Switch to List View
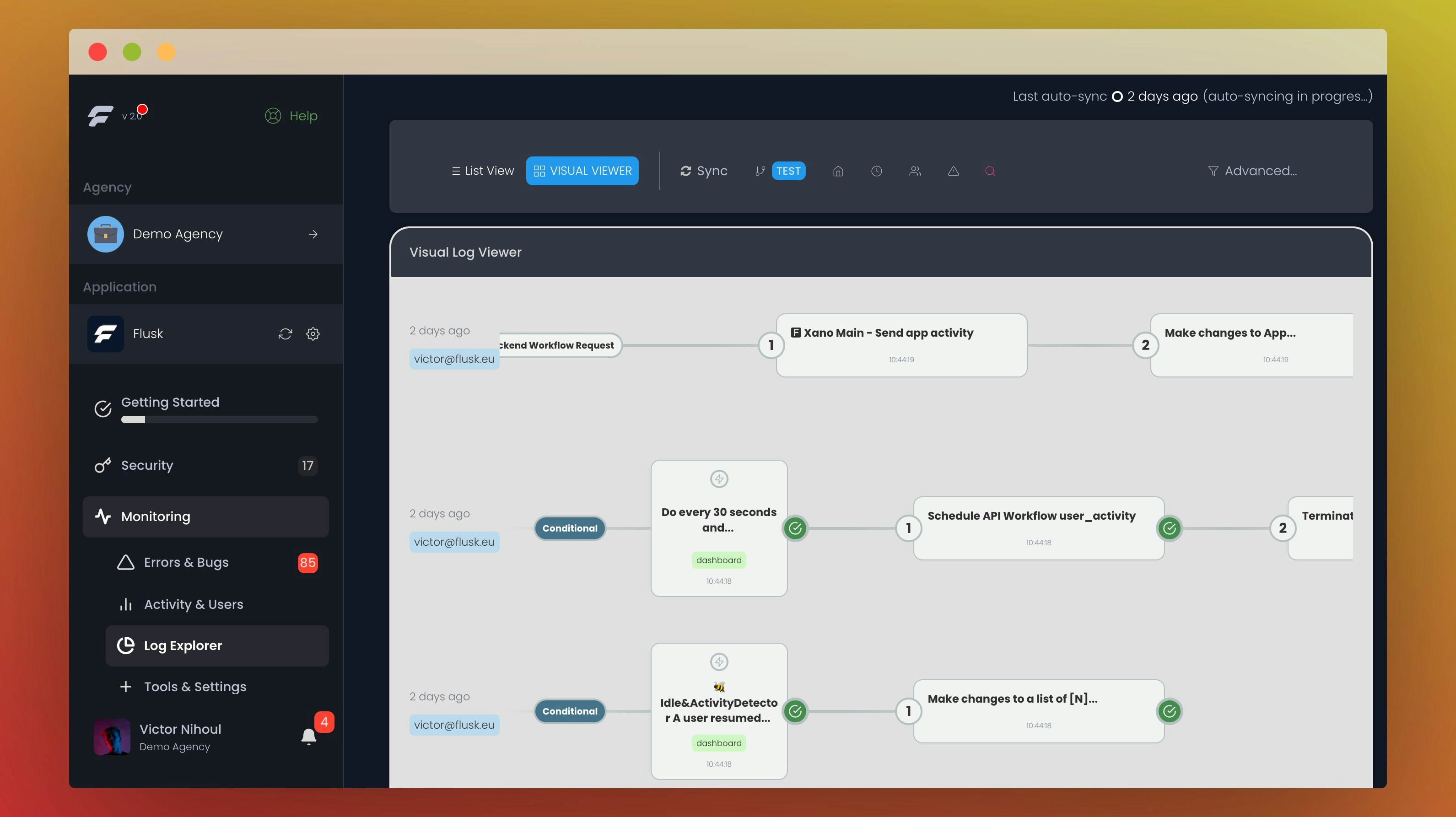The width and height of the screenshot is (1456, 817). (x=483, y=171)
